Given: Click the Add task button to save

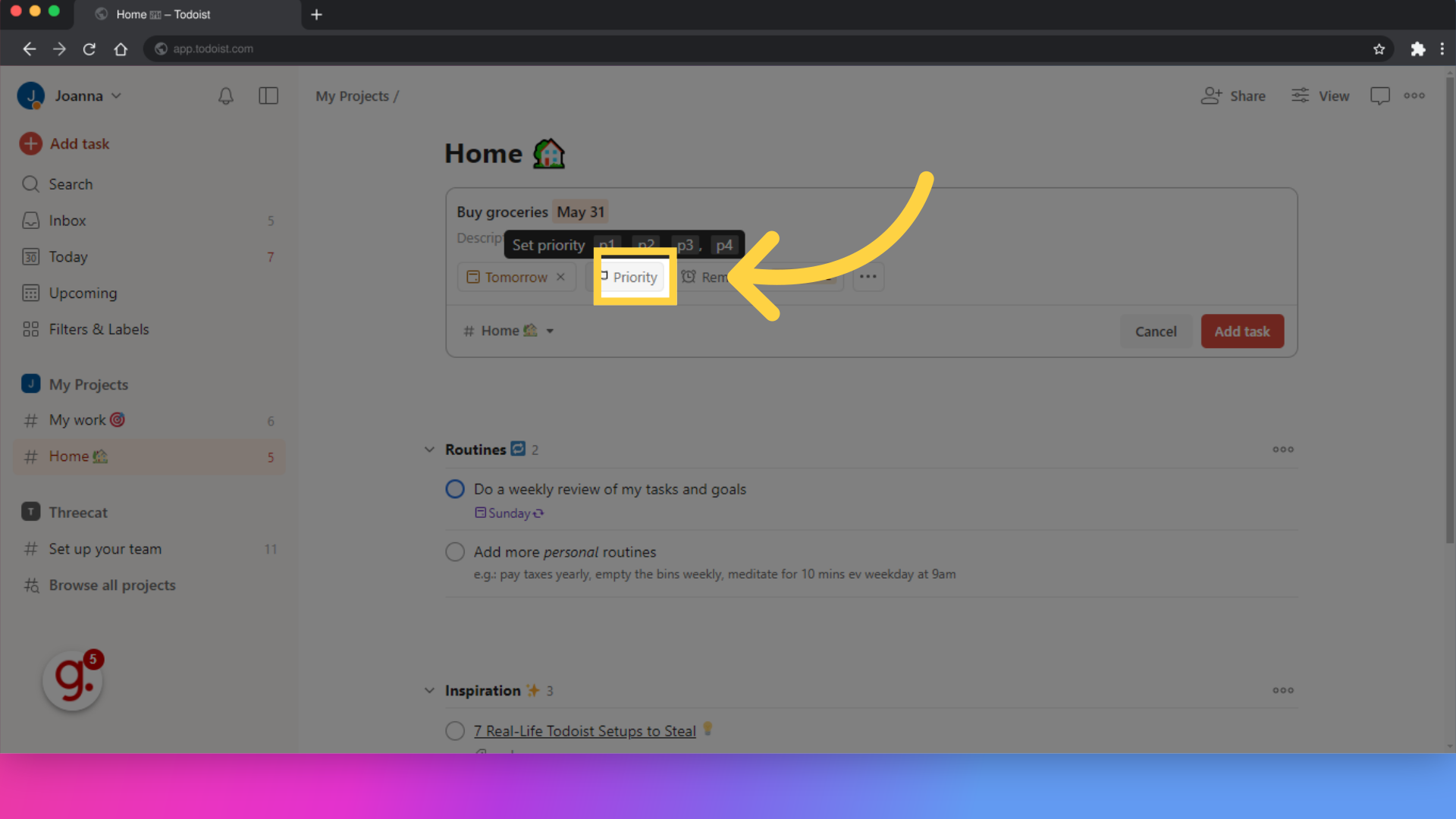Looking at the screenshot, I should pyautogui.click(x=1243, y=331).
